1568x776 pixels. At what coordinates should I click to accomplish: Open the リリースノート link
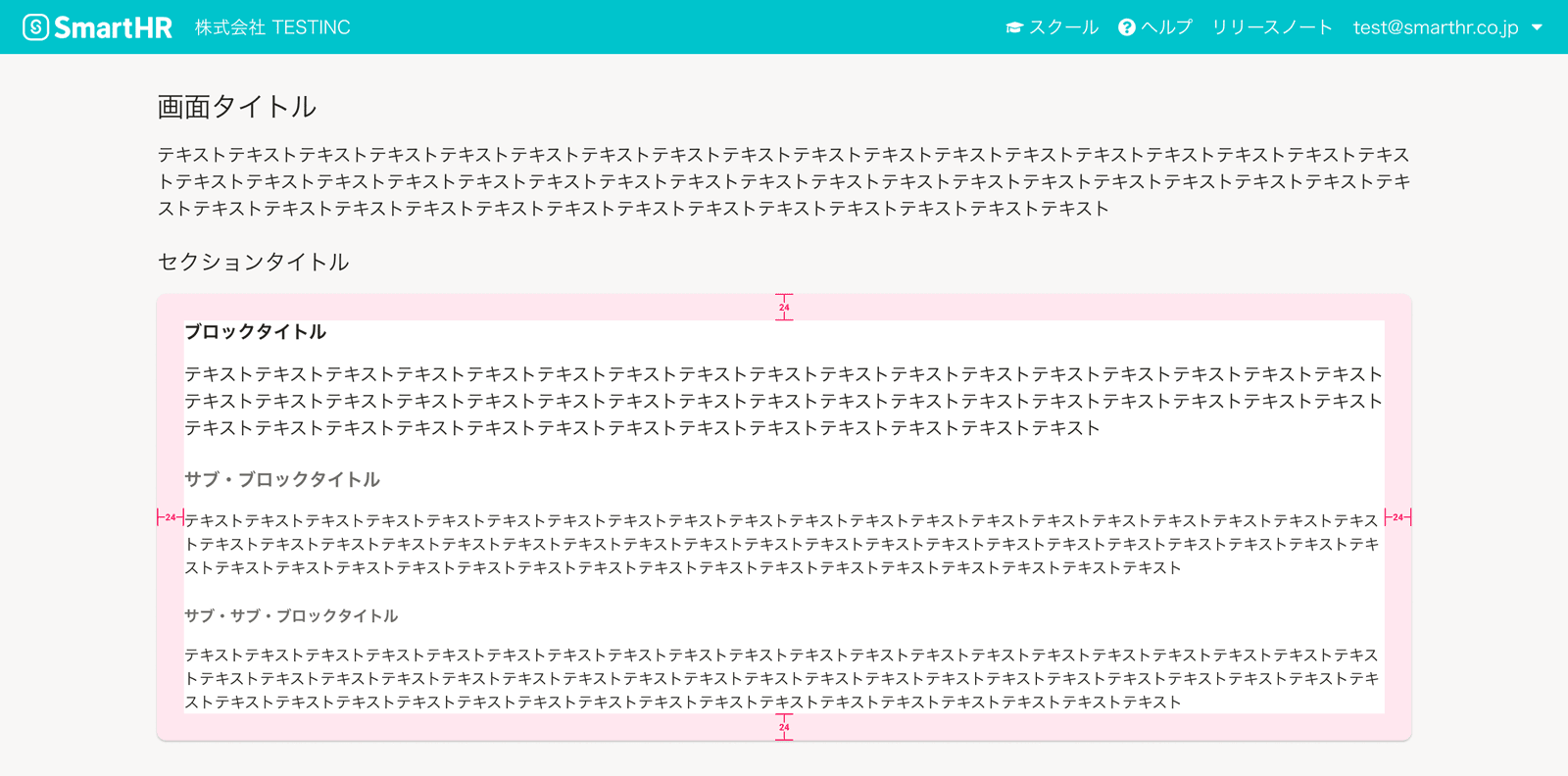[1271, 27]
